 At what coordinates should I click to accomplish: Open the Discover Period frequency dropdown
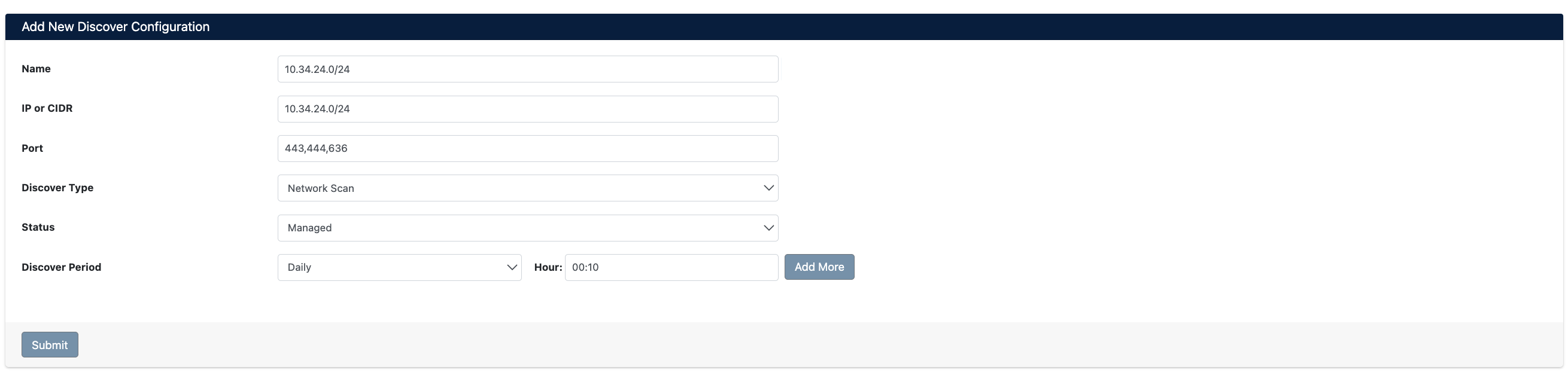coord(399,267)
